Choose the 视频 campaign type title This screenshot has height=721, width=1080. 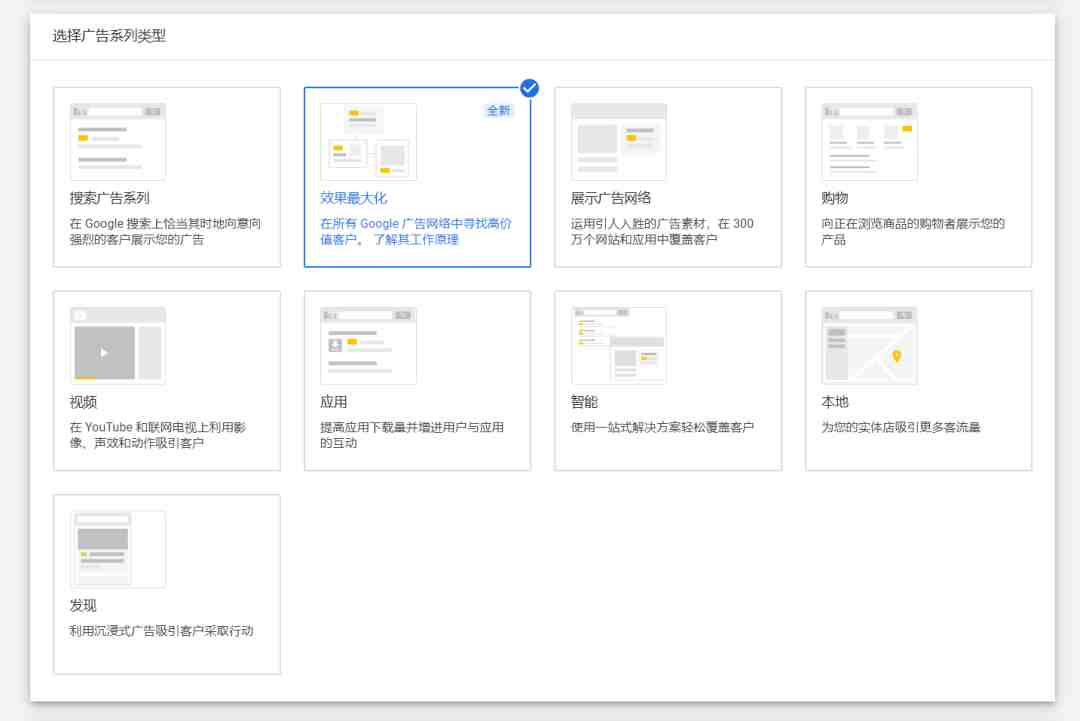pos(83,402)
